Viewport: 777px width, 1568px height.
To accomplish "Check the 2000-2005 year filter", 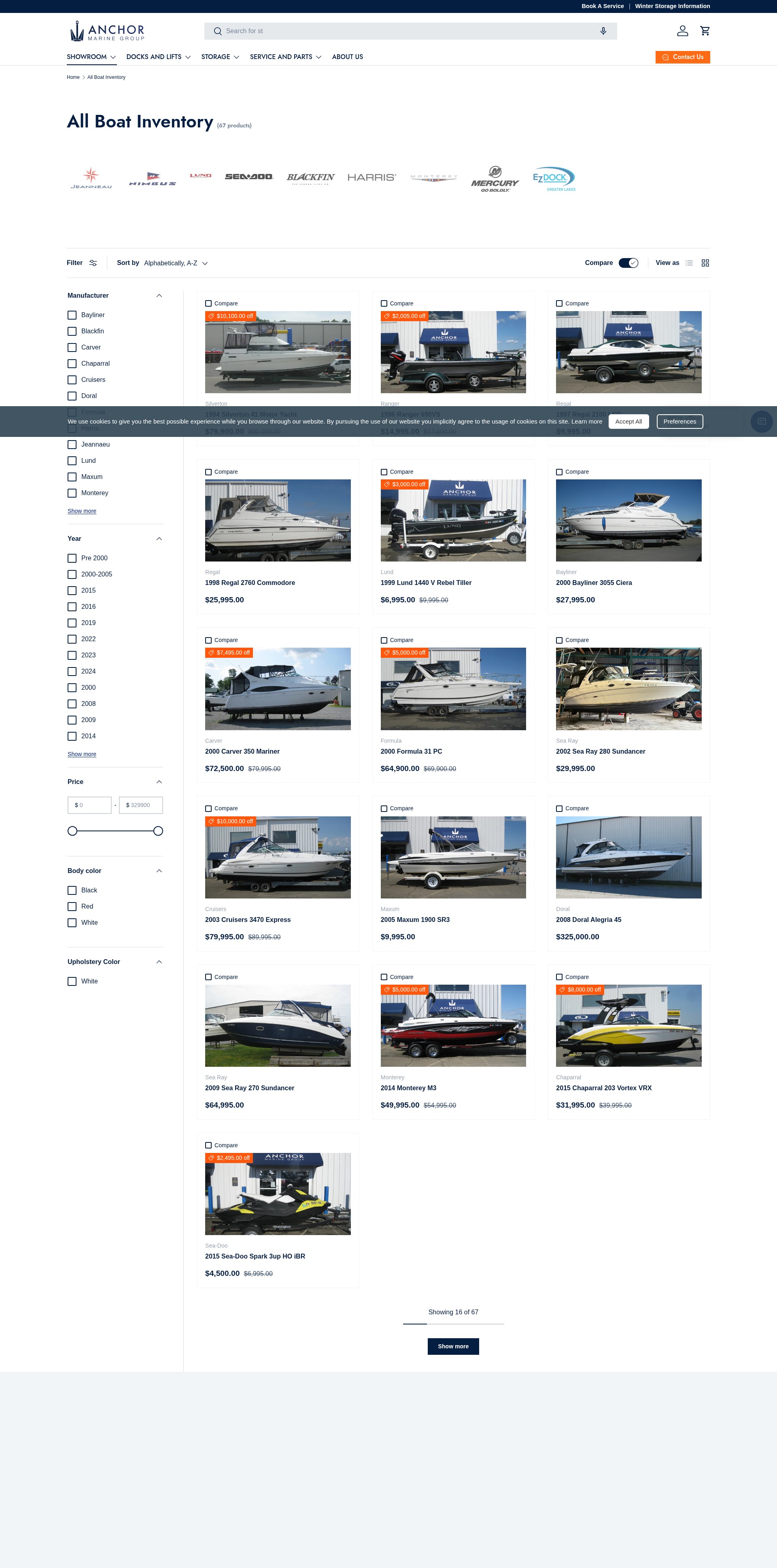I will pyautogui.click(x=72, y=574).
